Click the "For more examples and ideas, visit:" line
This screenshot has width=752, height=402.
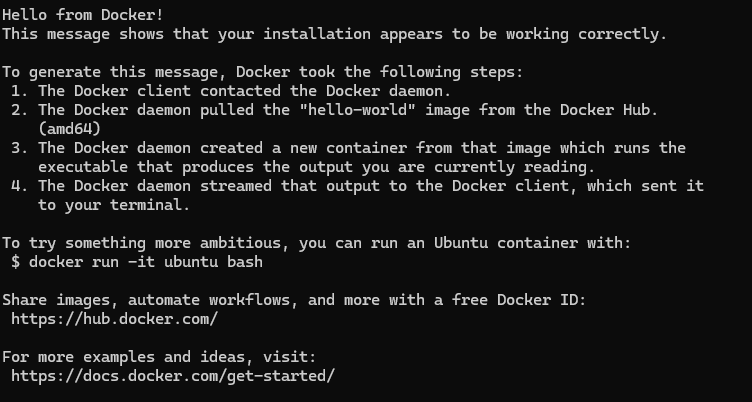pyautogui.click(x=160, y=357)
